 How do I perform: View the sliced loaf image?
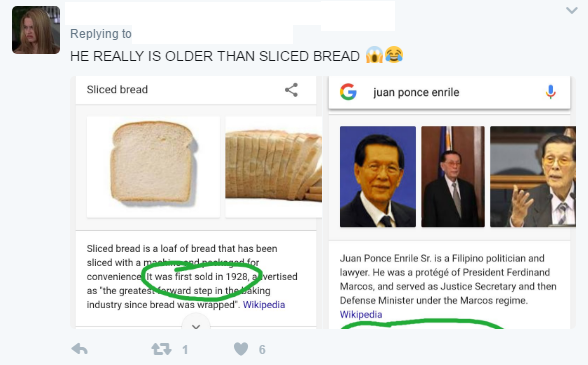[x=273, y=167]
